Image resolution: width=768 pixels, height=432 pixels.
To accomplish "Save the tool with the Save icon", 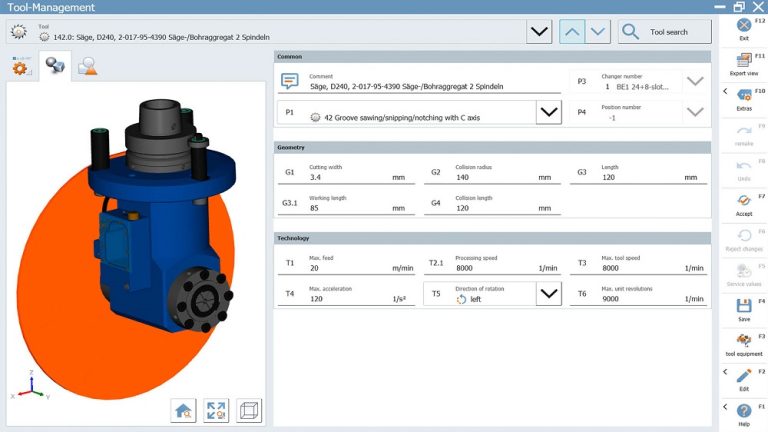I will click(743, 306).
